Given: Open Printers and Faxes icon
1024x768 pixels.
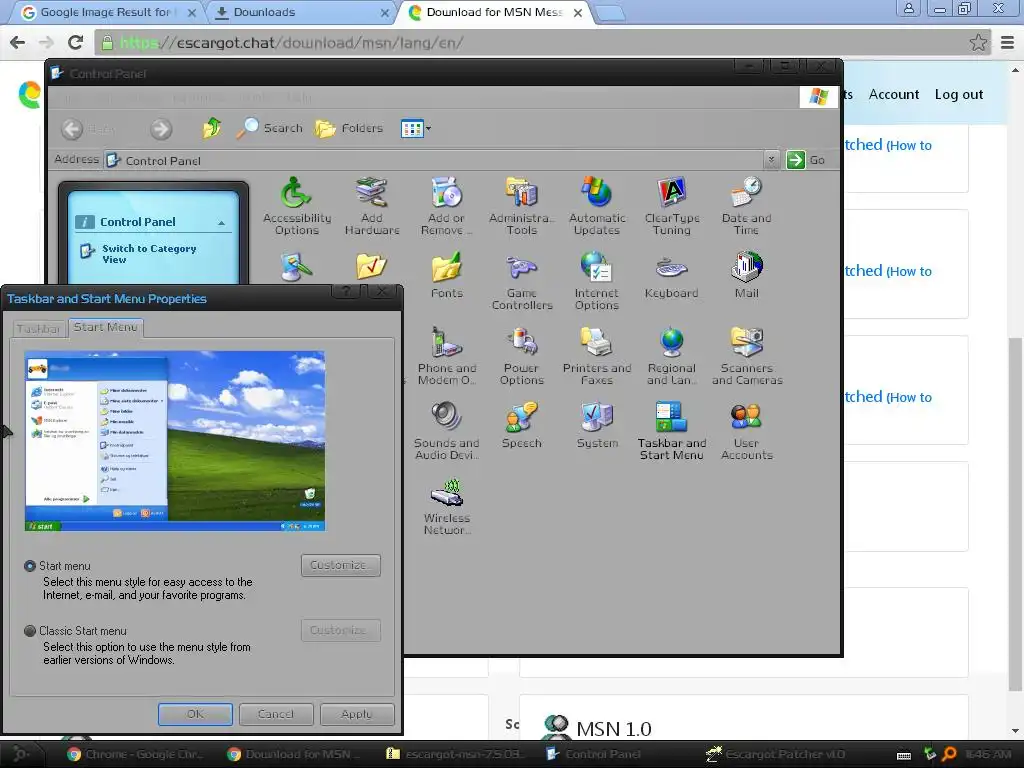Looking at the screenshot, I should (596, 356).
